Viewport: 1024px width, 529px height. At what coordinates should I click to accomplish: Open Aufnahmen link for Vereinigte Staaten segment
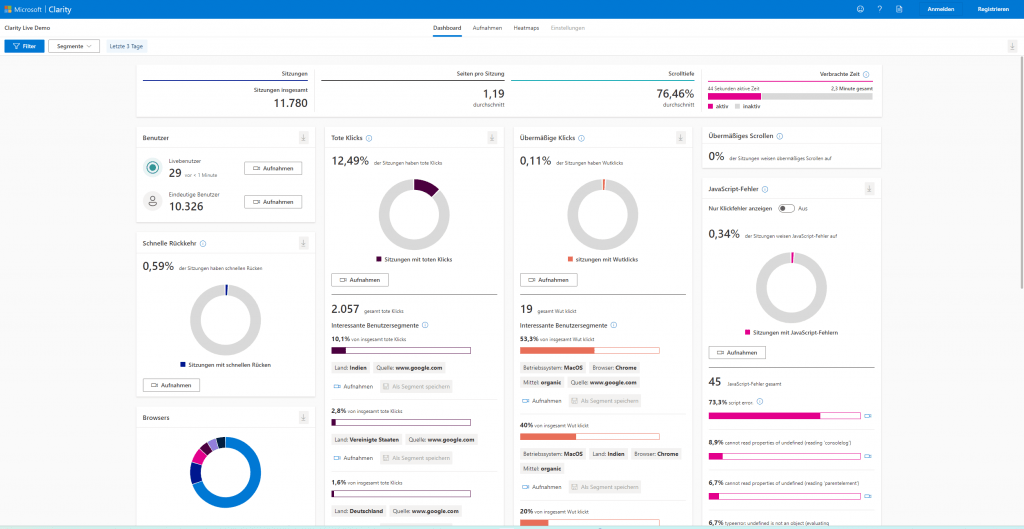(353, 458)
